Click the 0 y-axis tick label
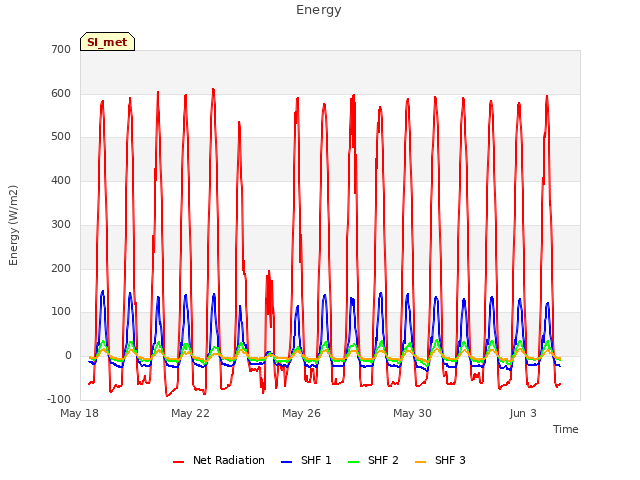 click(68, 356)
